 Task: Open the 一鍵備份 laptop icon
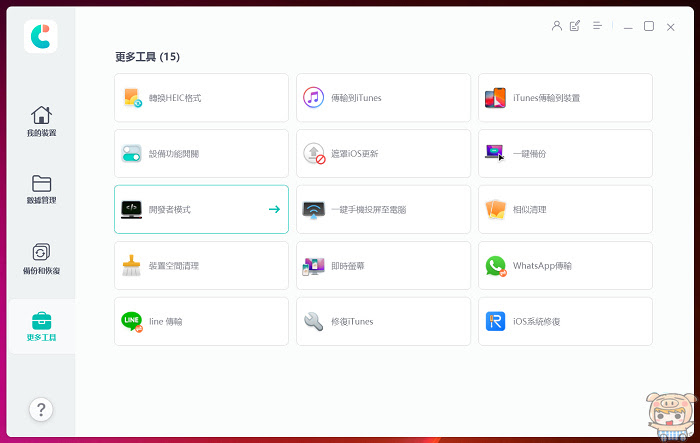495,153
